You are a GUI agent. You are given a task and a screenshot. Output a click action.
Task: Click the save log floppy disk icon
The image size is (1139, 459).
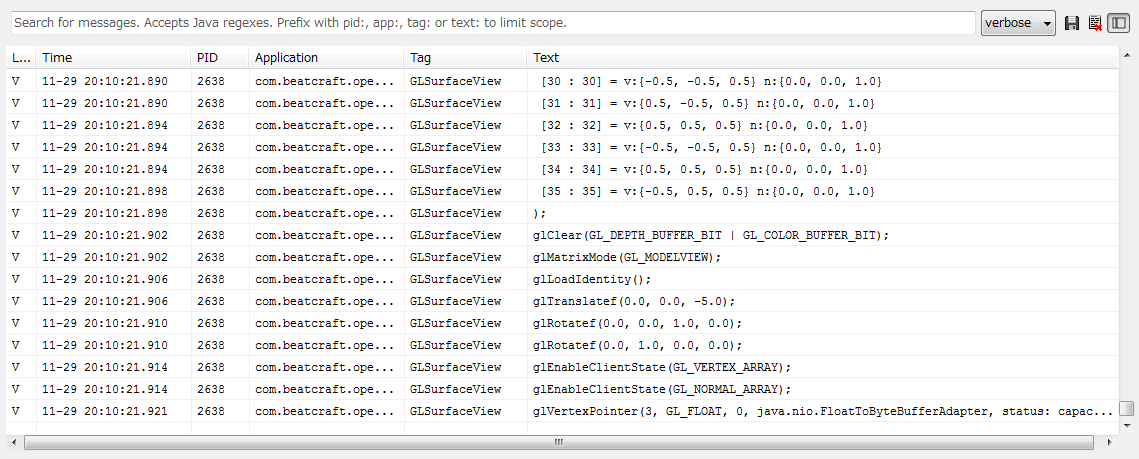click(x=1072, y=23)
